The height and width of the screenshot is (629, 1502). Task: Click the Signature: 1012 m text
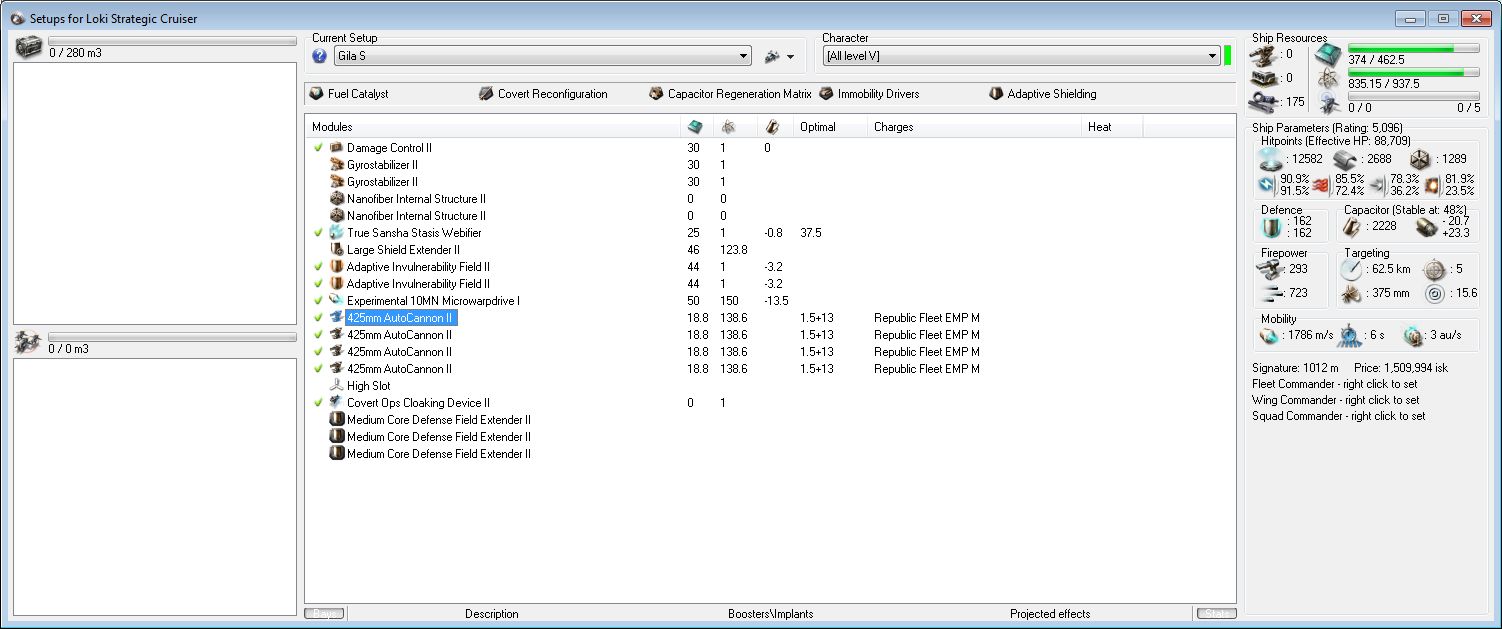pyautogui.click(x=1295, y=368)
